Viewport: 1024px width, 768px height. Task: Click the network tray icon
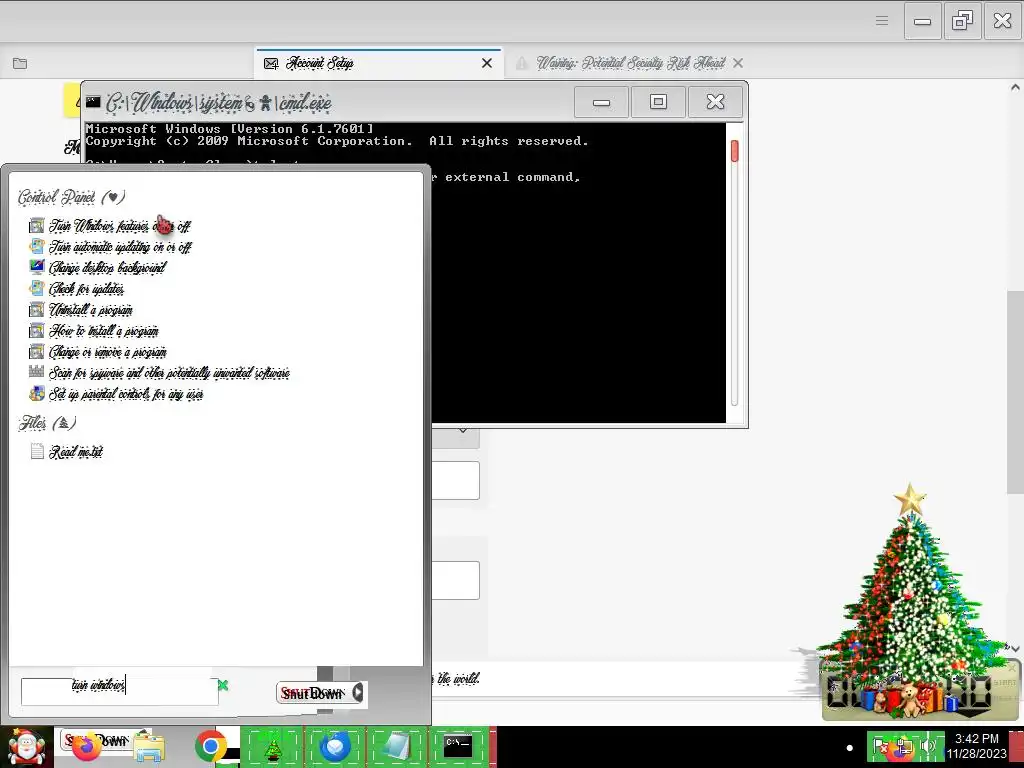[904, 747]
